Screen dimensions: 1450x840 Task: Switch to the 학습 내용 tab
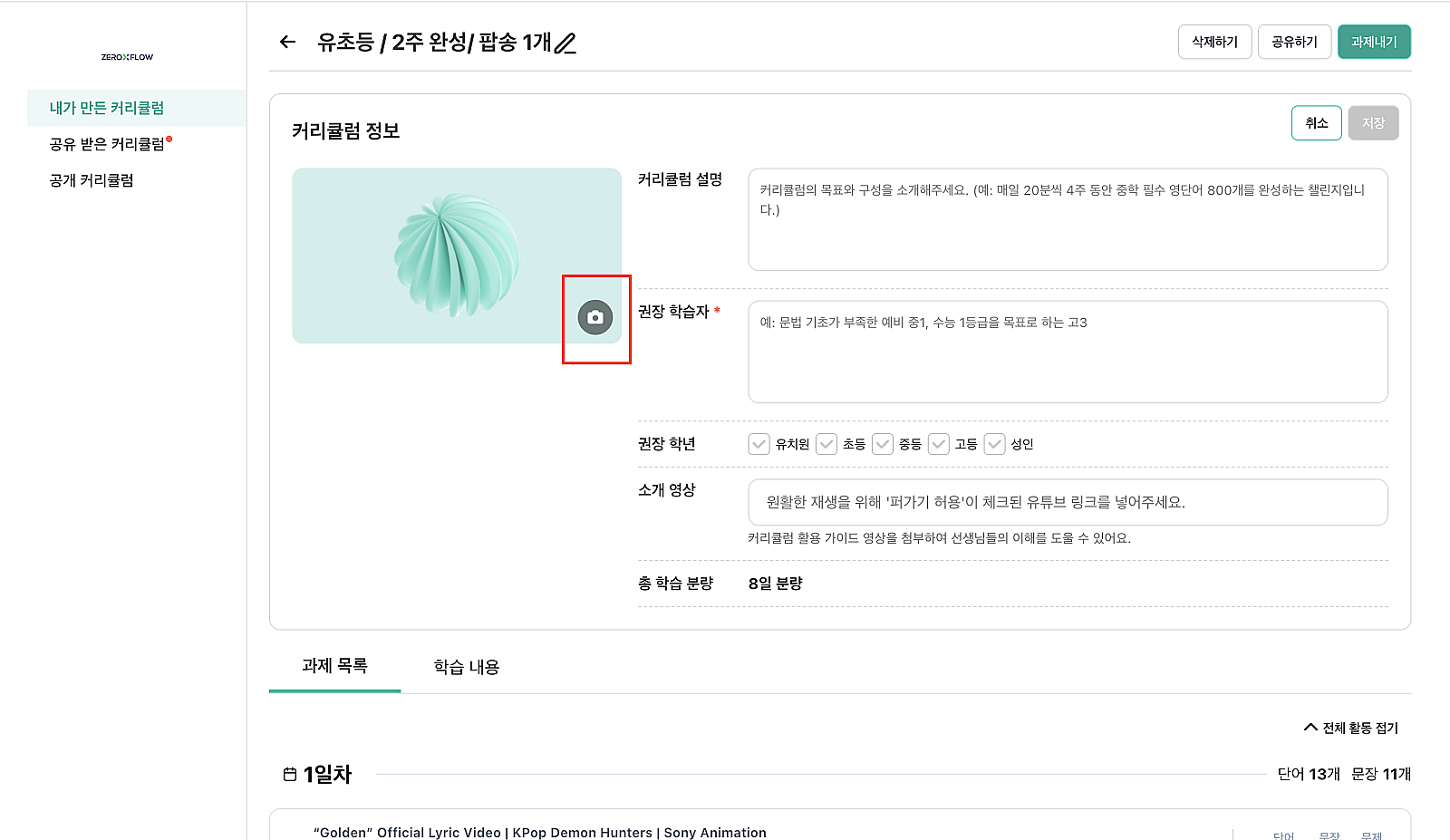coord(465,666)
